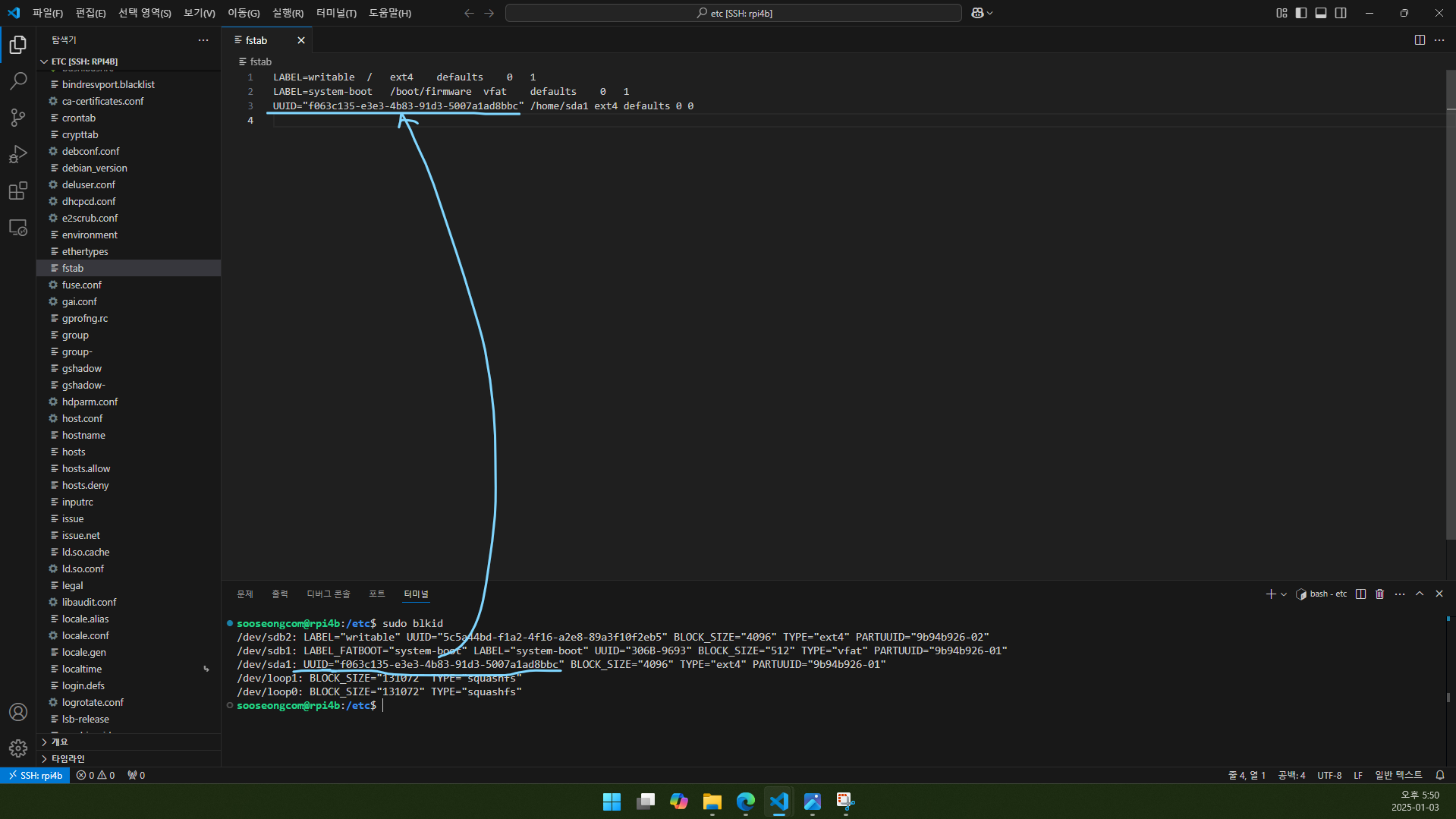The height and width of the screenshot is (819, 1456).
Task: Toggle the primary side bar
Action: click(x=1301, y=13)
